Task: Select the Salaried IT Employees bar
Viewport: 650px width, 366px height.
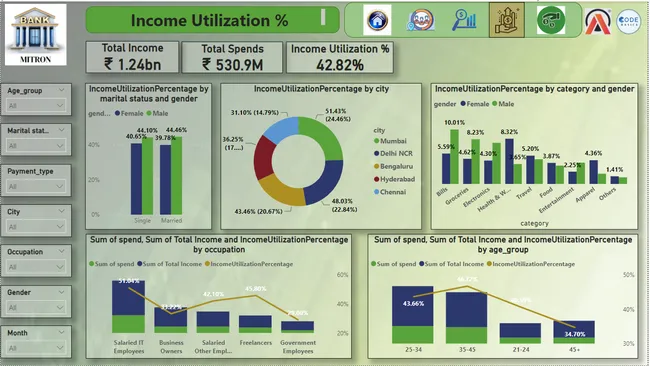Action: pos(129,307)
